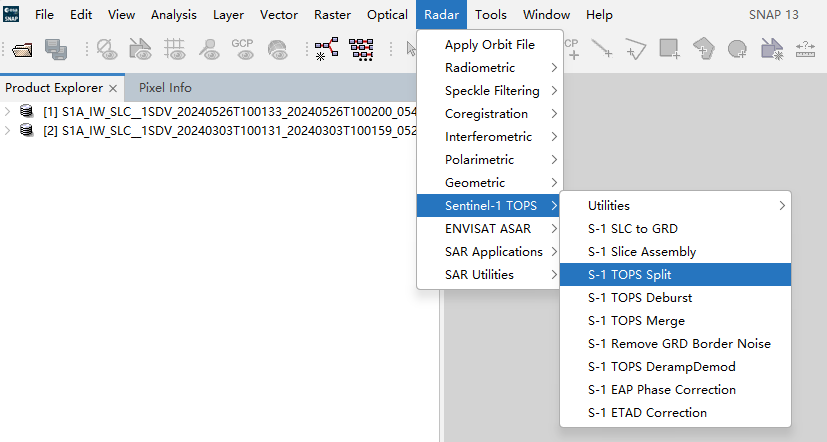Open the File menu
This screenshot has width=827, height=442.
coord(44,14)
